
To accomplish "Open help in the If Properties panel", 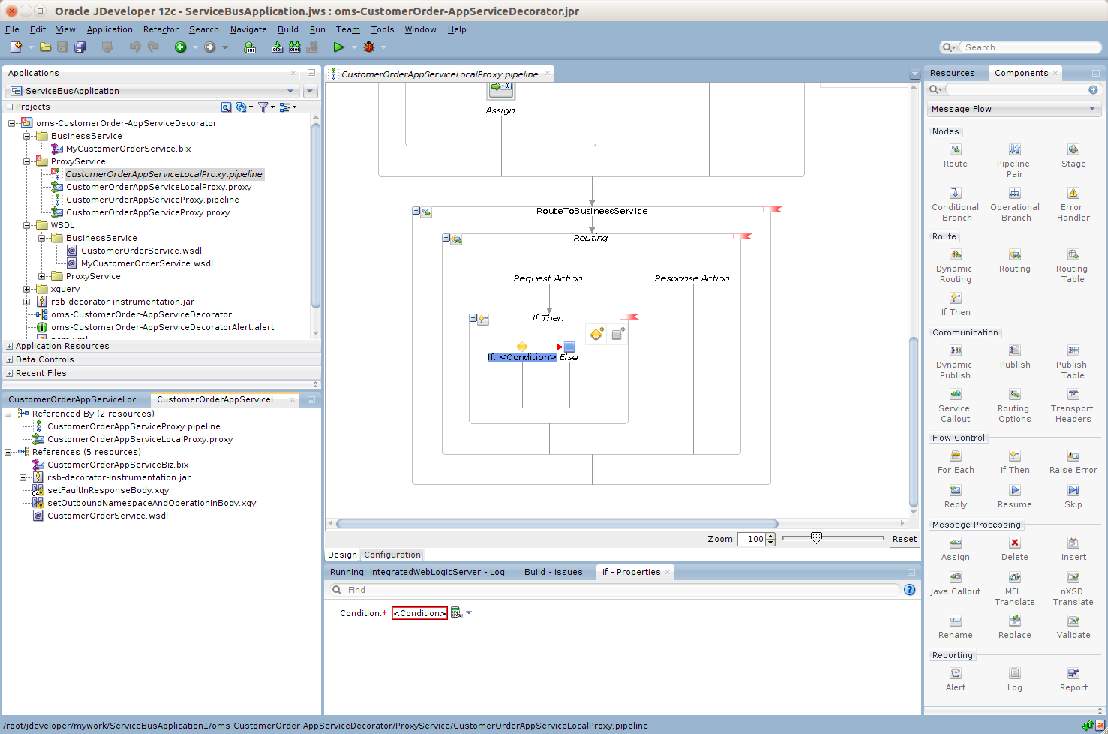I will point(909,589).
